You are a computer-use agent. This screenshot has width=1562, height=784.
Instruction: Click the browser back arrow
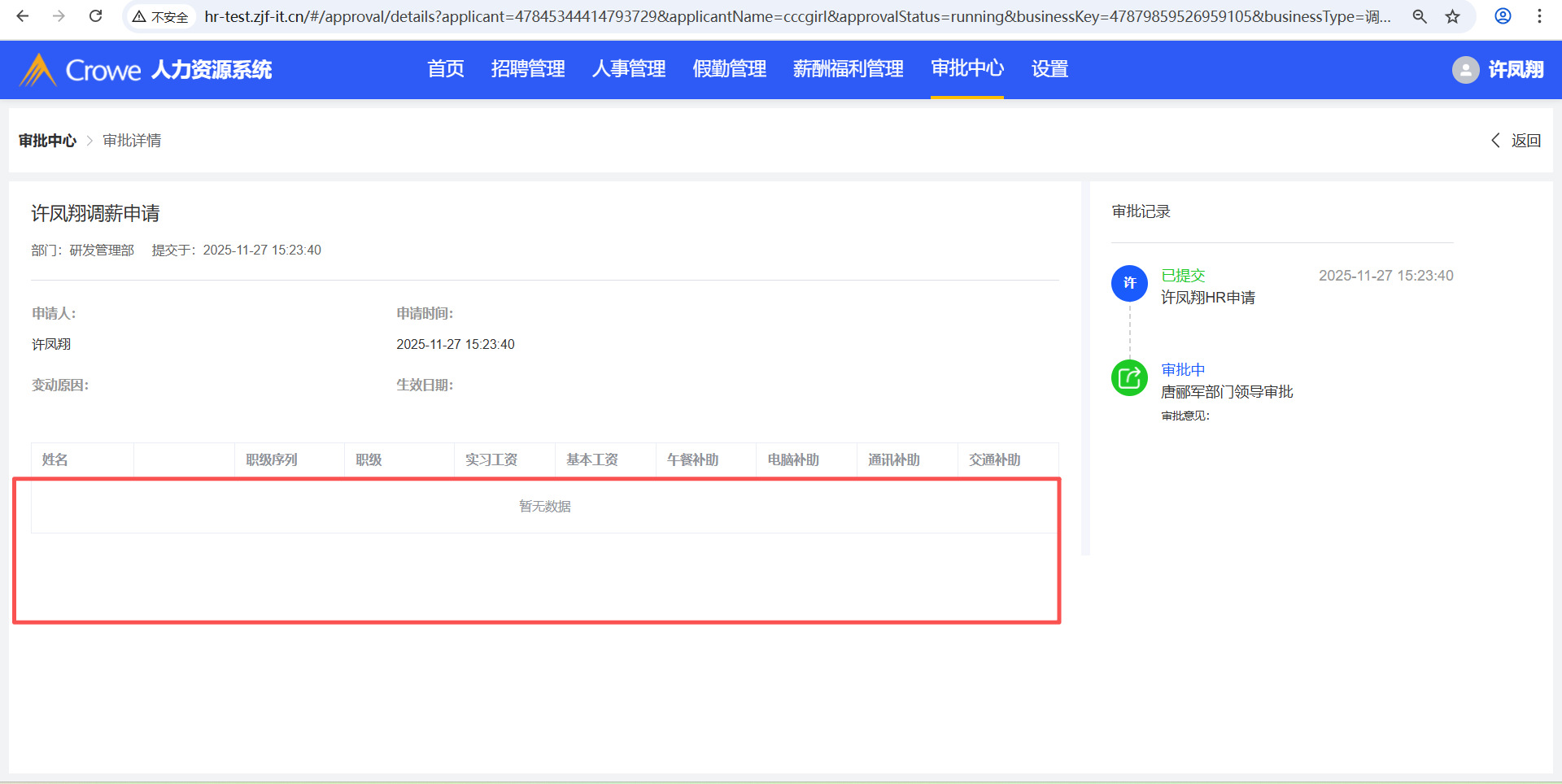tap(23, 16)
